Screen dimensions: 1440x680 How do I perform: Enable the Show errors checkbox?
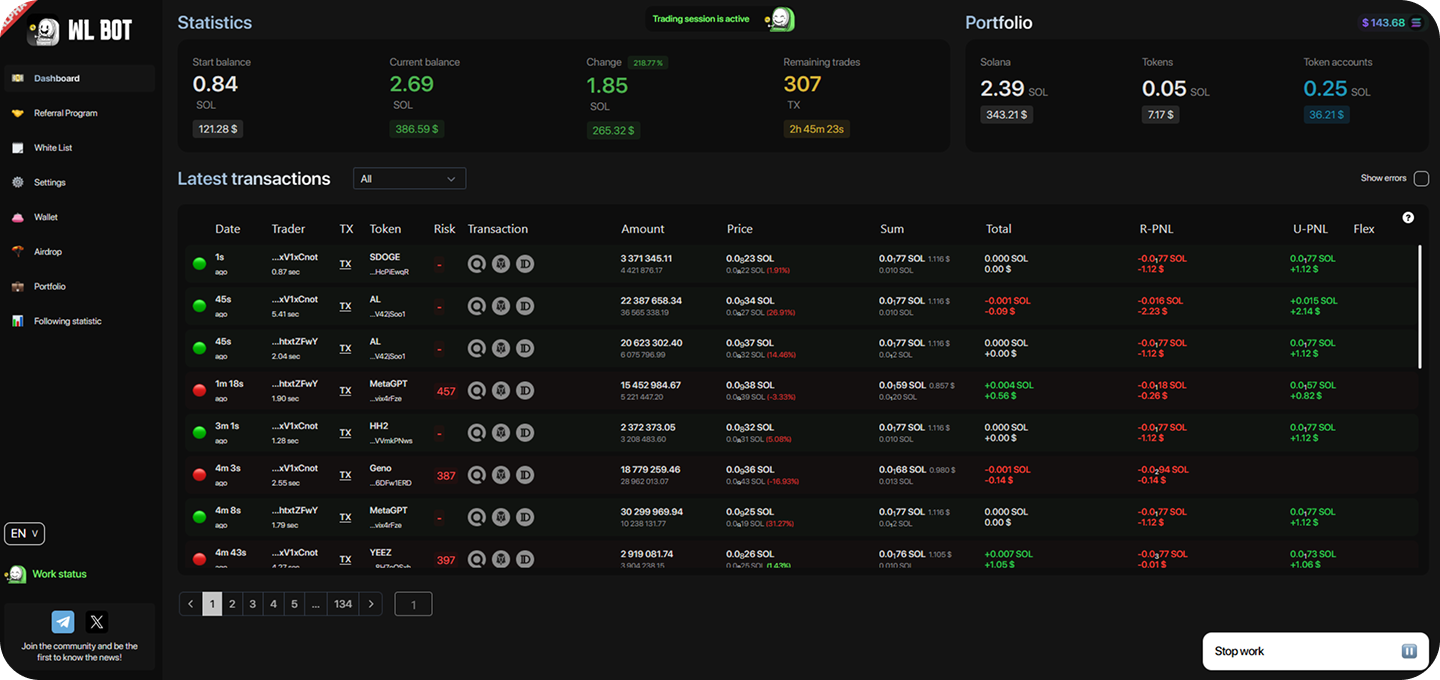(1421, 178)
